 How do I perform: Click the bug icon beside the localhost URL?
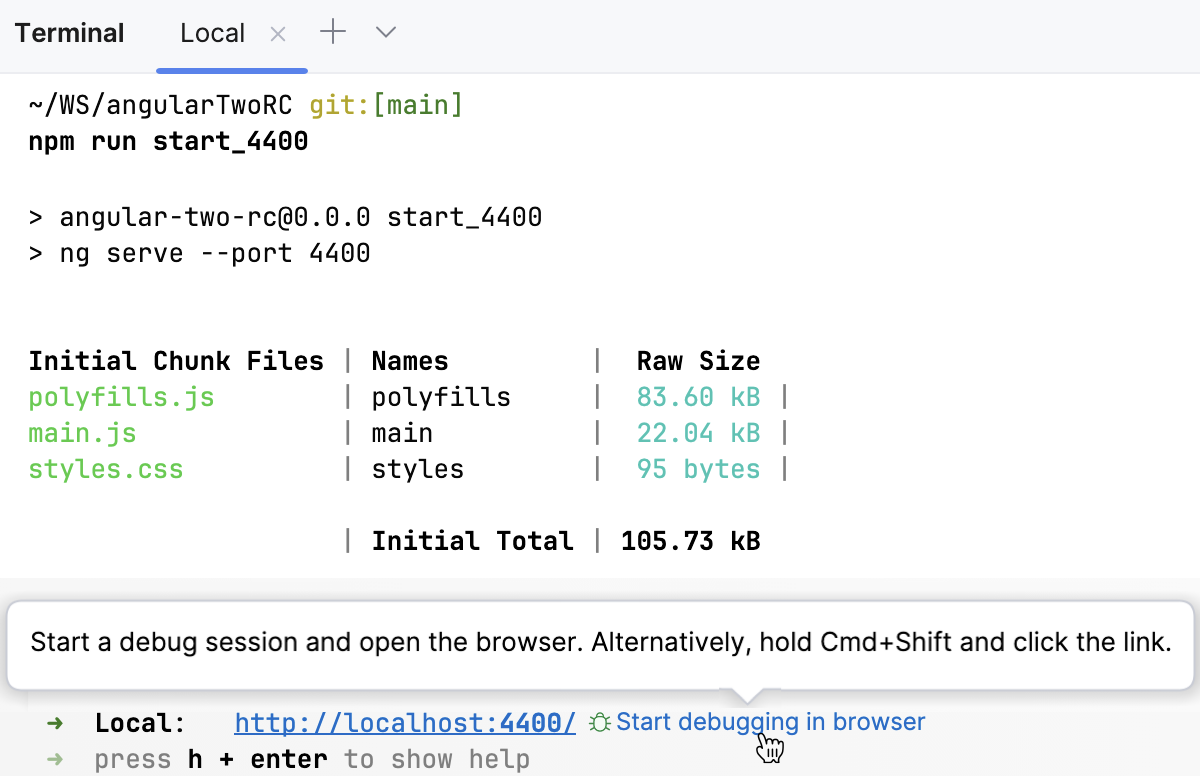coord(598,722)
